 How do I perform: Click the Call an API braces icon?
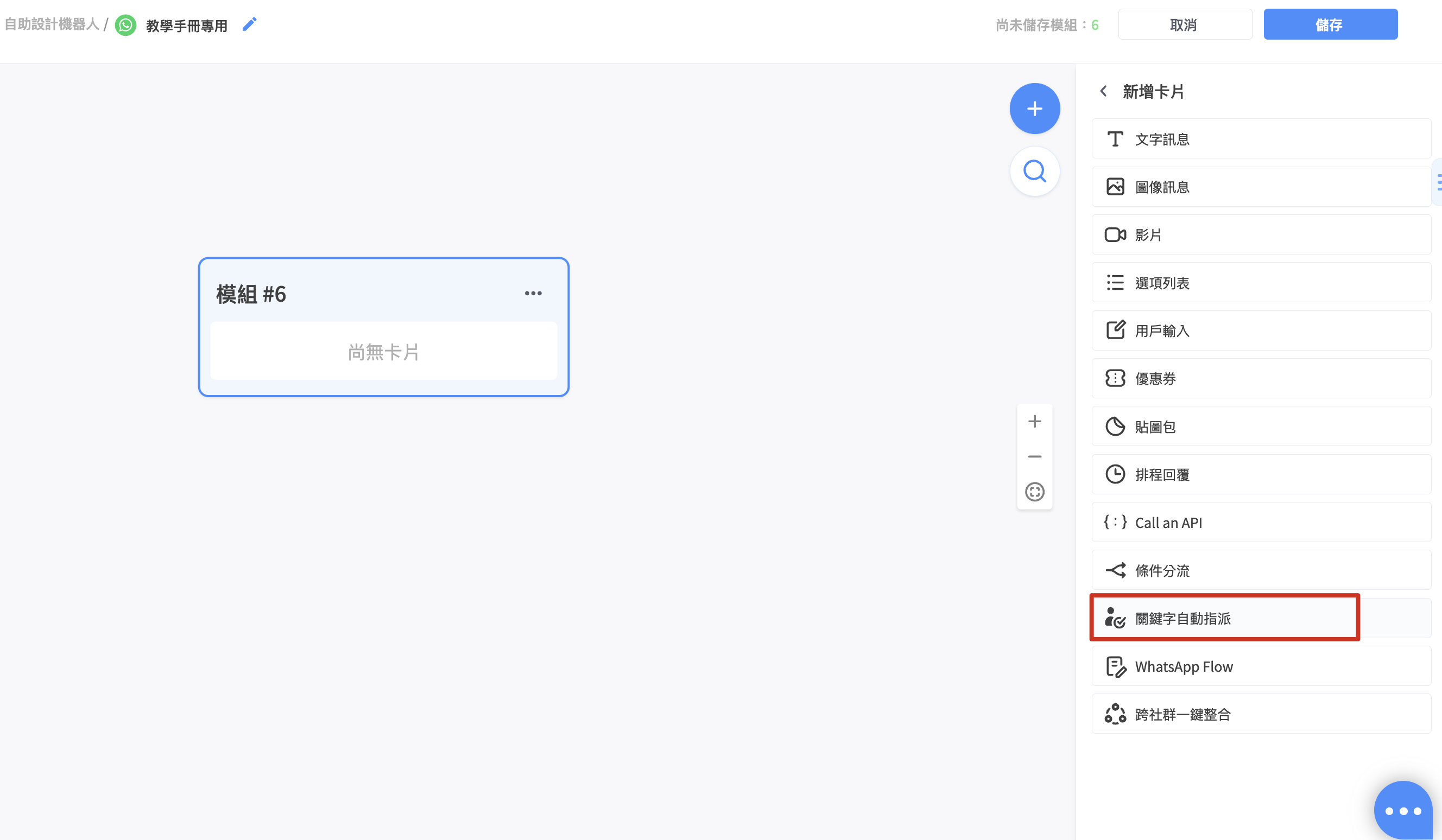pos(1115,522)
